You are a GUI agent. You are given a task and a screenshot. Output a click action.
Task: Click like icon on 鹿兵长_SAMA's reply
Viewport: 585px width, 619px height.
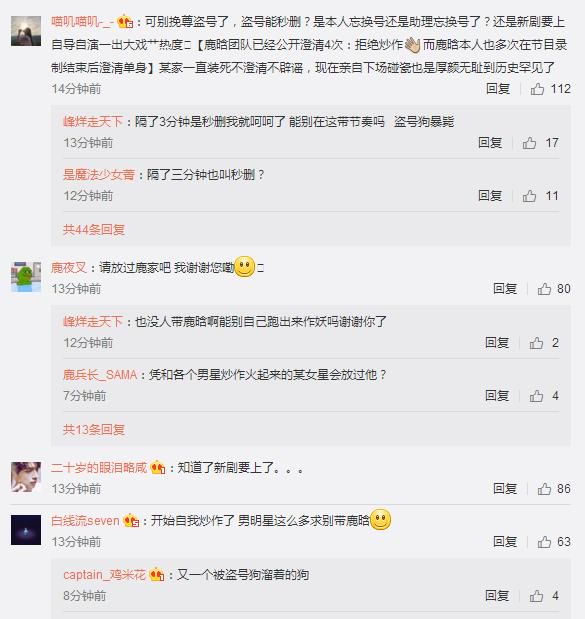pyautogui.click(x=536, y=396)
